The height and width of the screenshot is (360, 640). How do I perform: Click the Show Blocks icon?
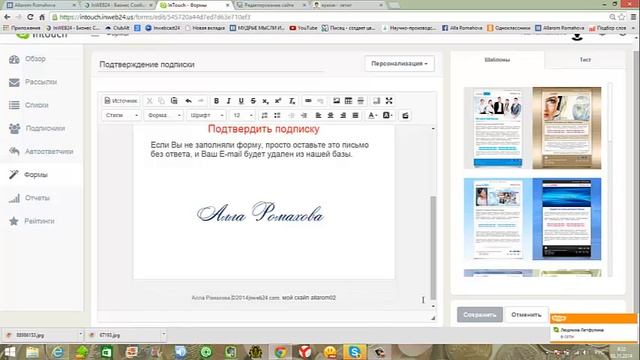tap(376, 101)
